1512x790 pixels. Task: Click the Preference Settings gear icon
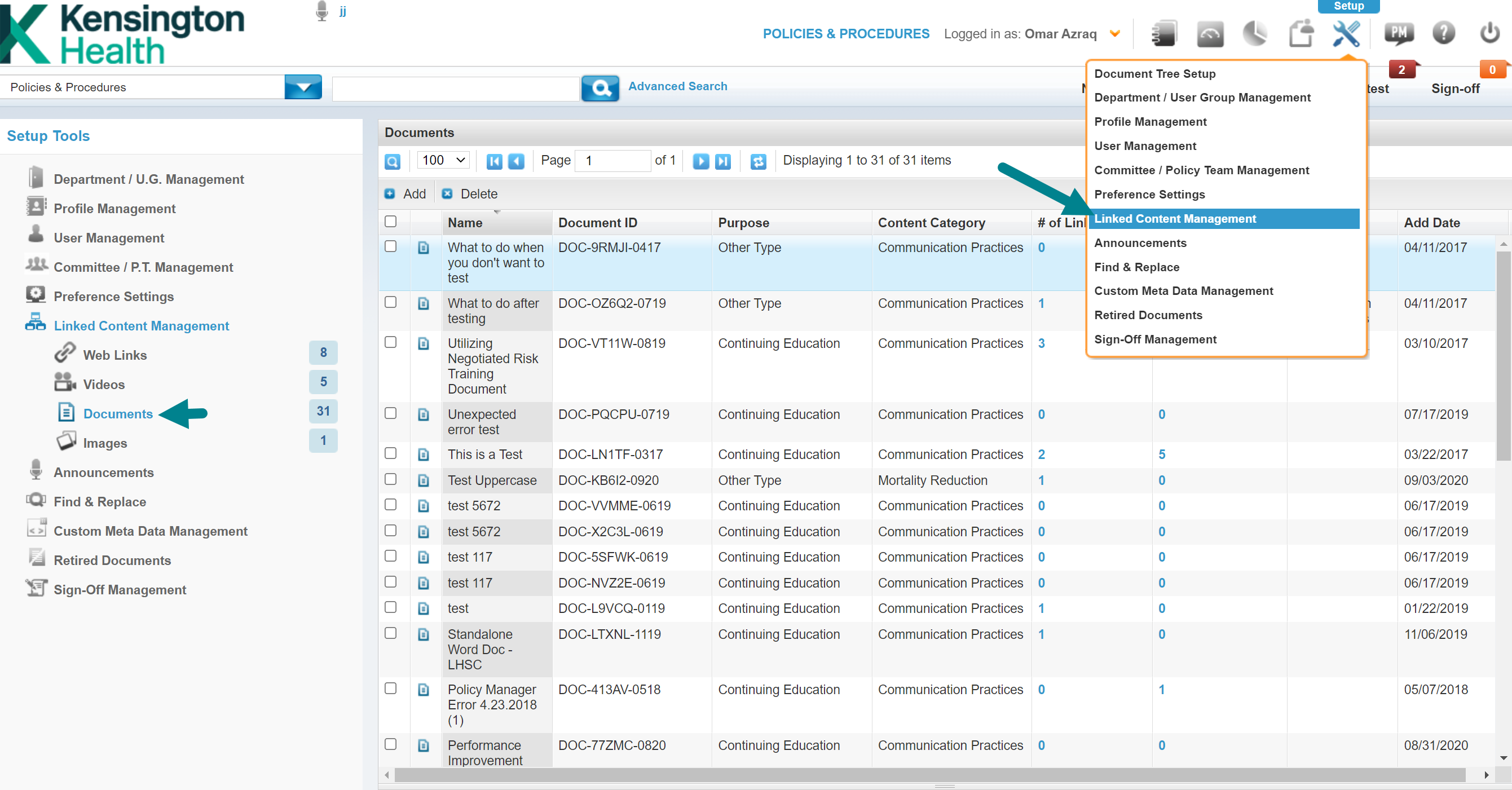coord(36,294)
